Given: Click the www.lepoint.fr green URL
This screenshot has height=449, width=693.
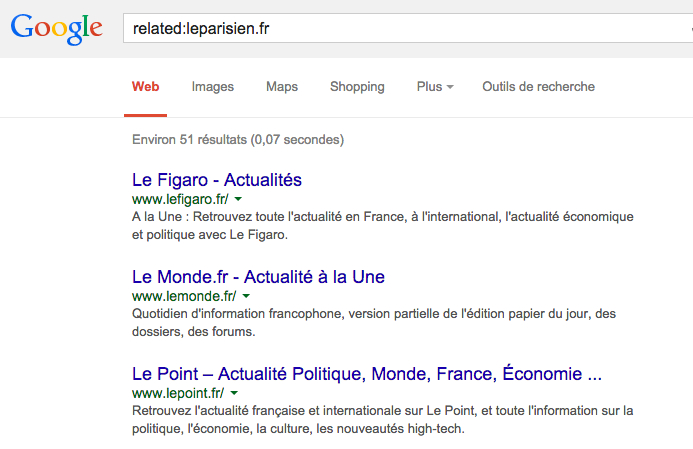Looking at the screenshot, I should pos(178,393).
